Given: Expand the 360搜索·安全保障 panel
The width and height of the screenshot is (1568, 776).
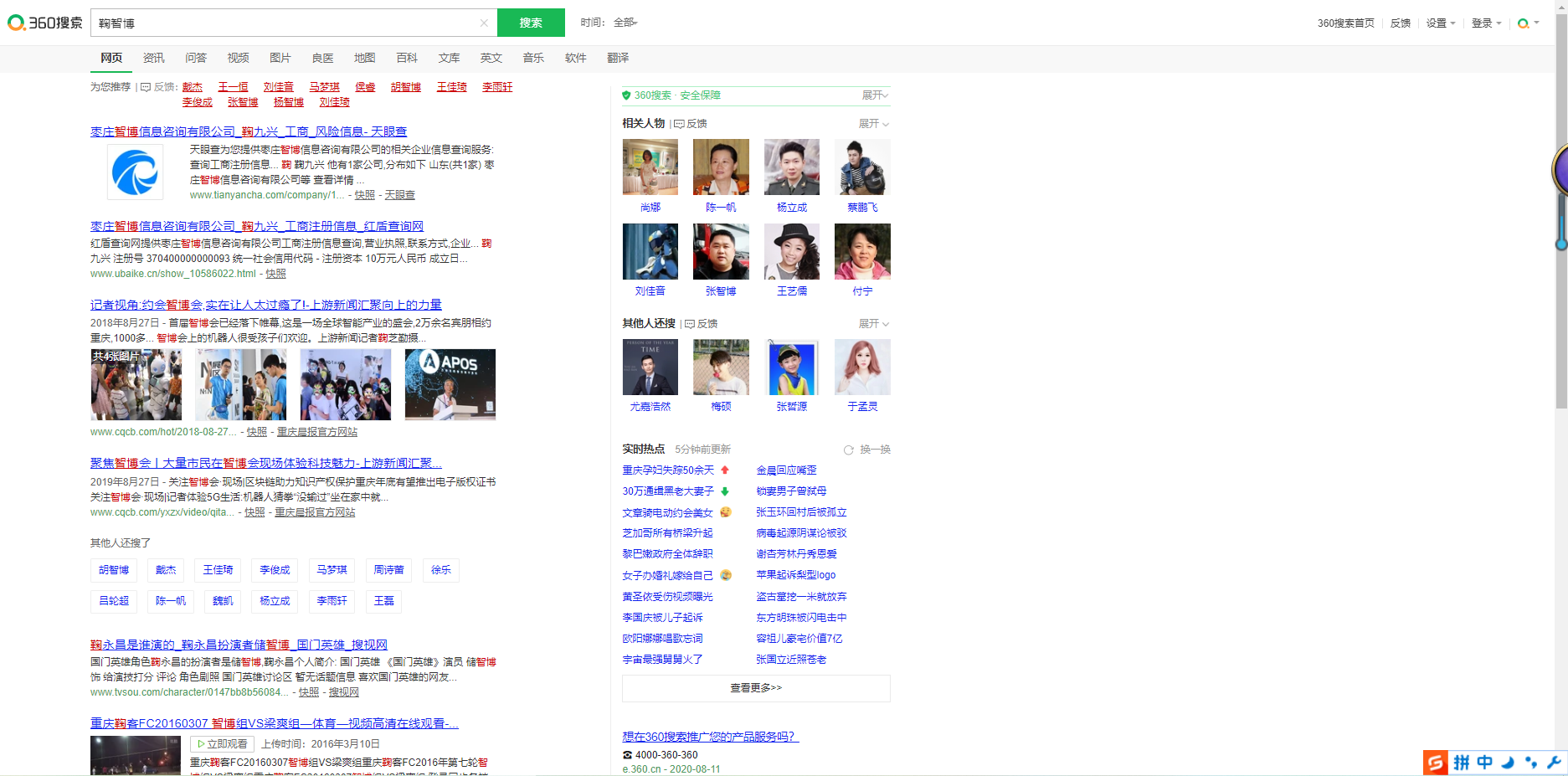Looking at the screenshot, I should (x=876, y=95).
